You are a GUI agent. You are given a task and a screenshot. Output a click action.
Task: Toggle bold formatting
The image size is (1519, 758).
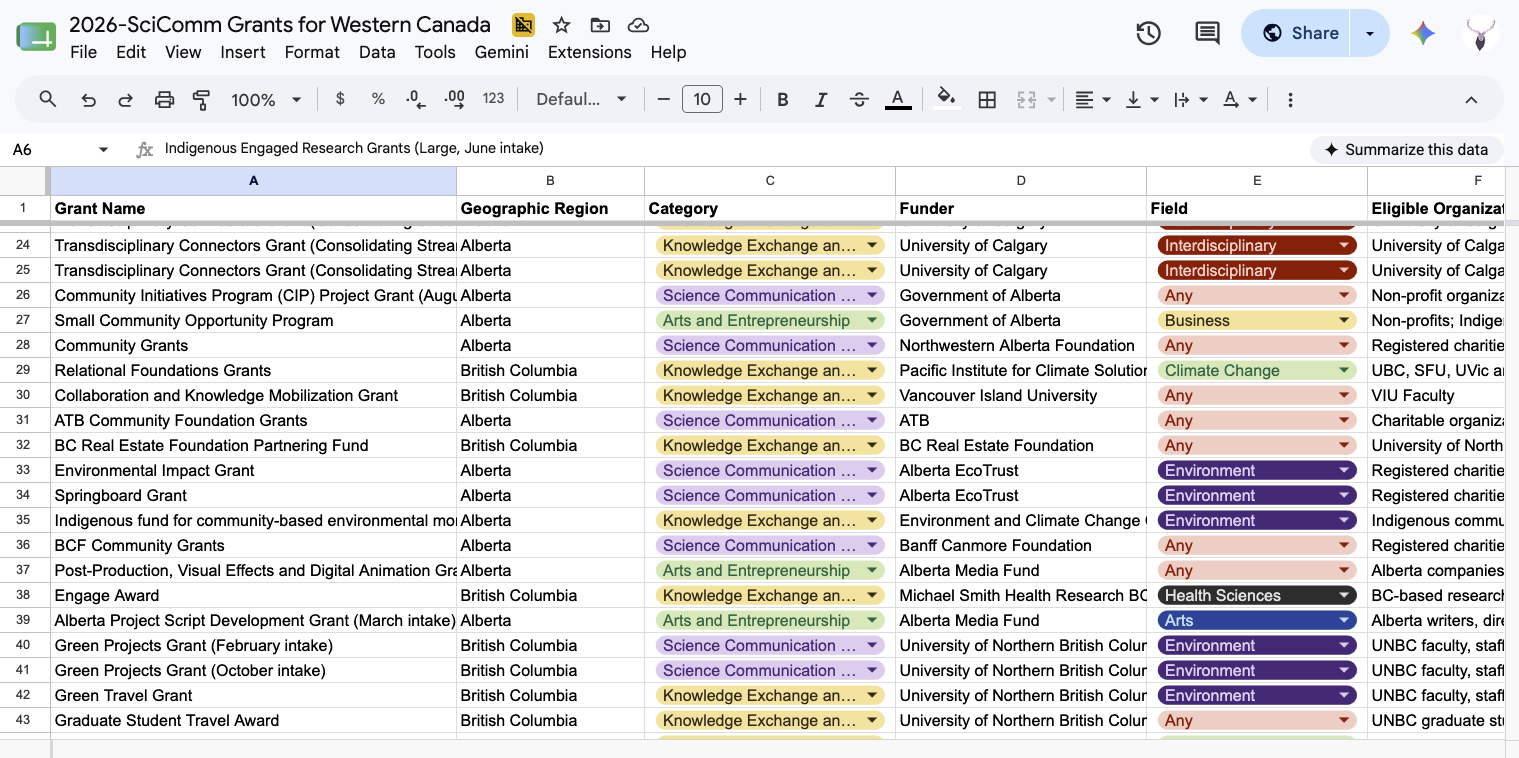point(783,99)
